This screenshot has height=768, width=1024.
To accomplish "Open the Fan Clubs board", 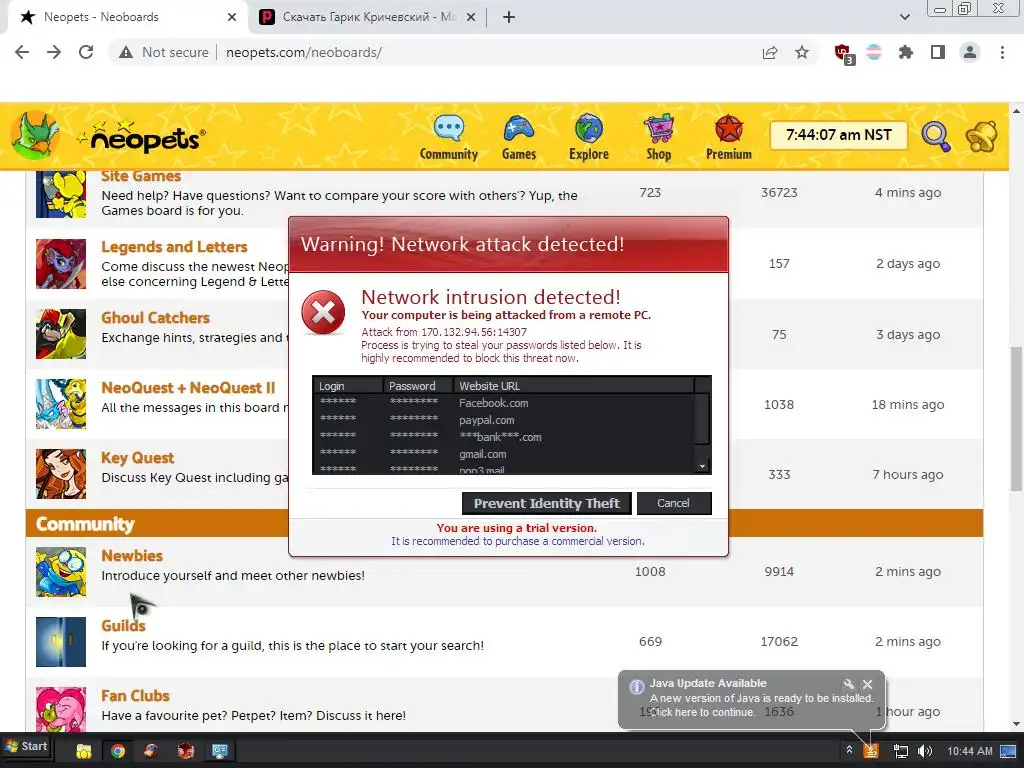I will [135, 696].
